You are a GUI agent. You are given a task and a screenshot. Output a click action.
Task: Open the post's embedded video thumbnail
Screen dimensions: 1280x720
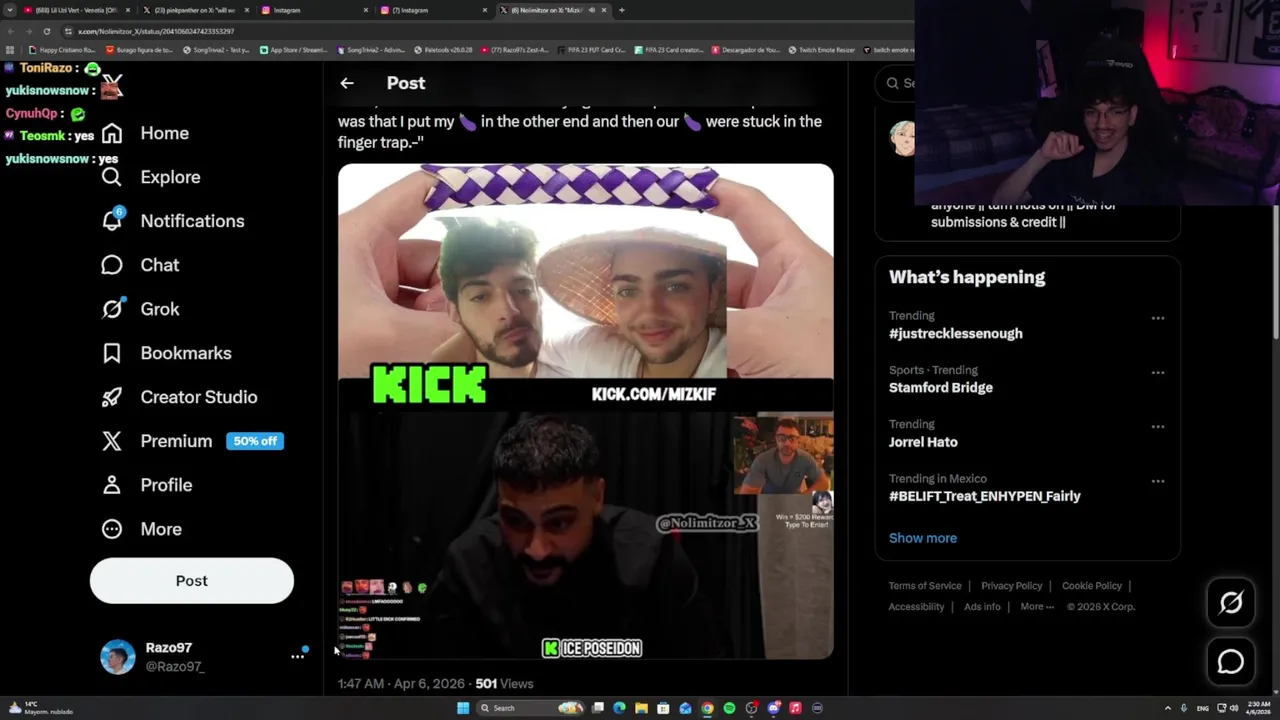(585, 411)
